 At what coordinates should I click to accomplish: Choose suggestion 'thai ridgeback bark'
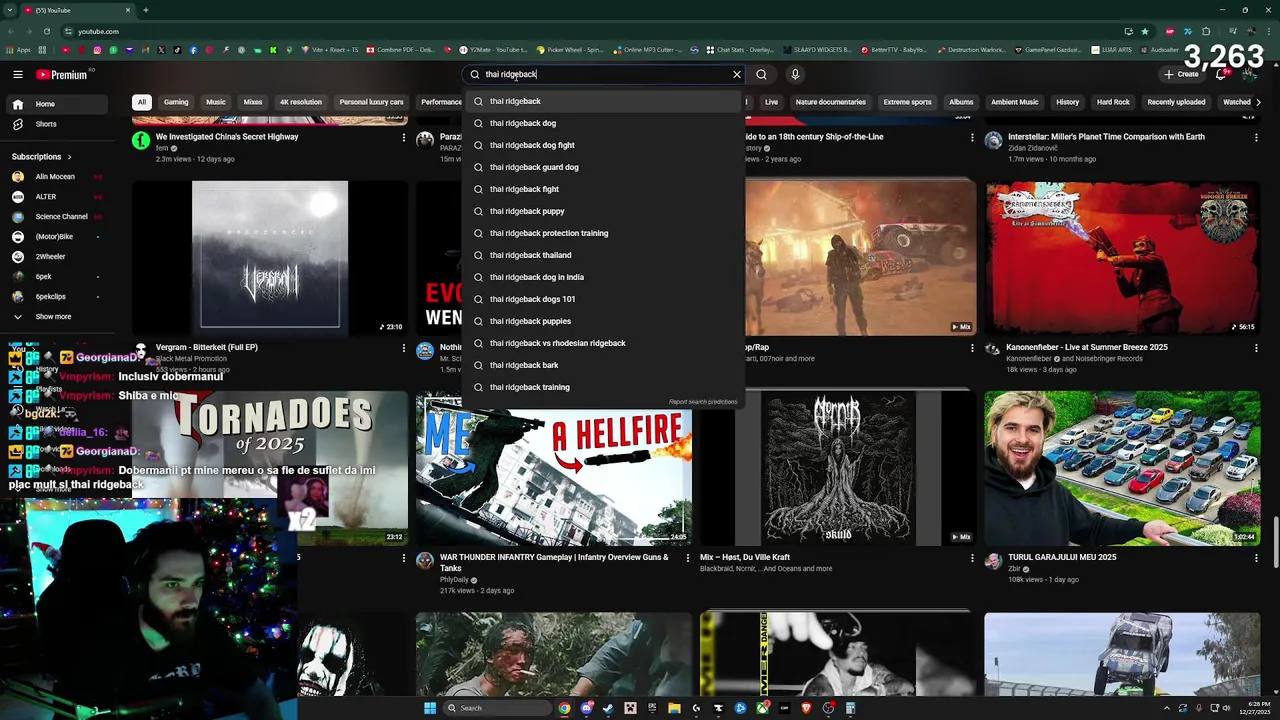[x=604, y=365]
